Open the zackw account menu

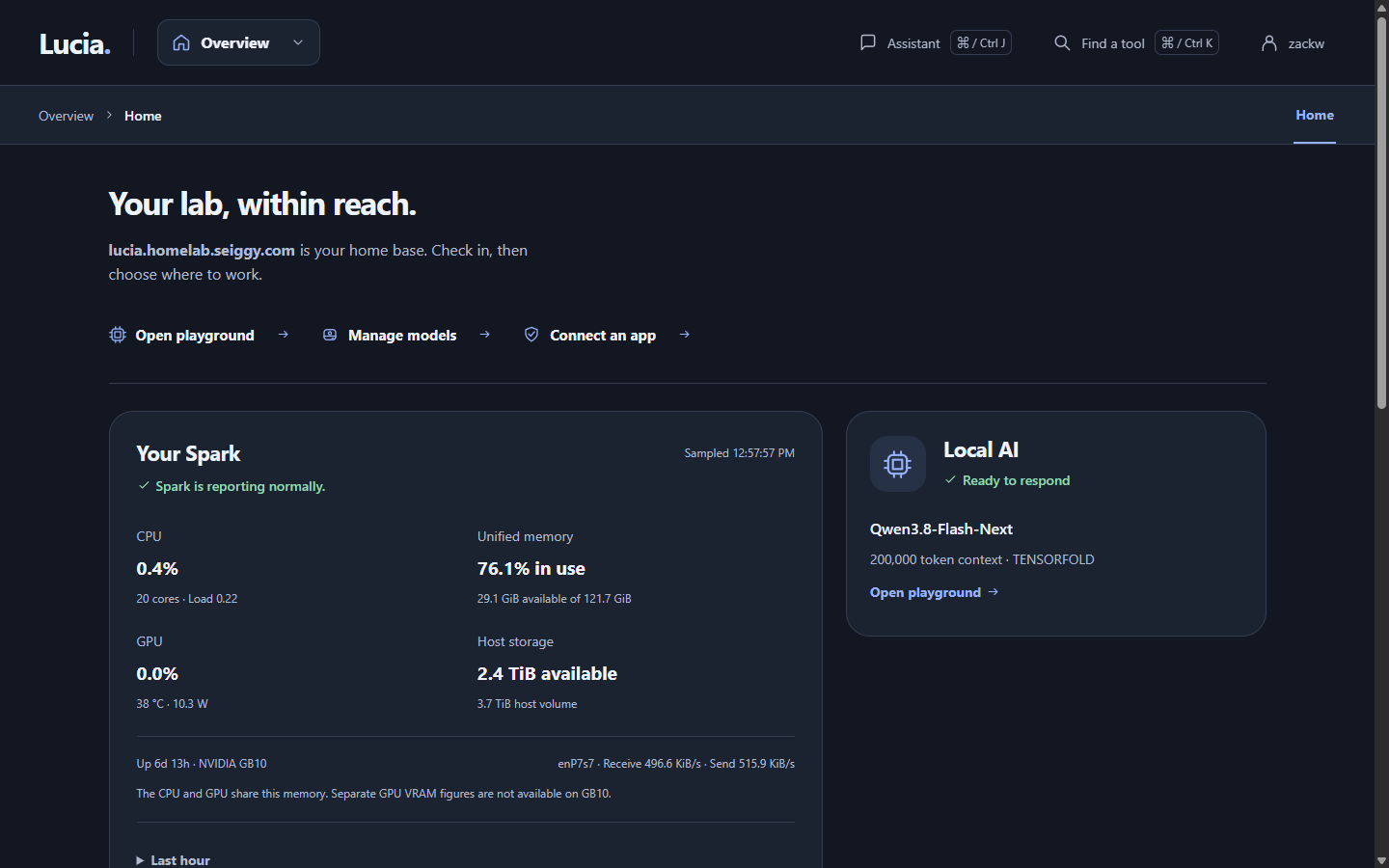coord(1294,42)
